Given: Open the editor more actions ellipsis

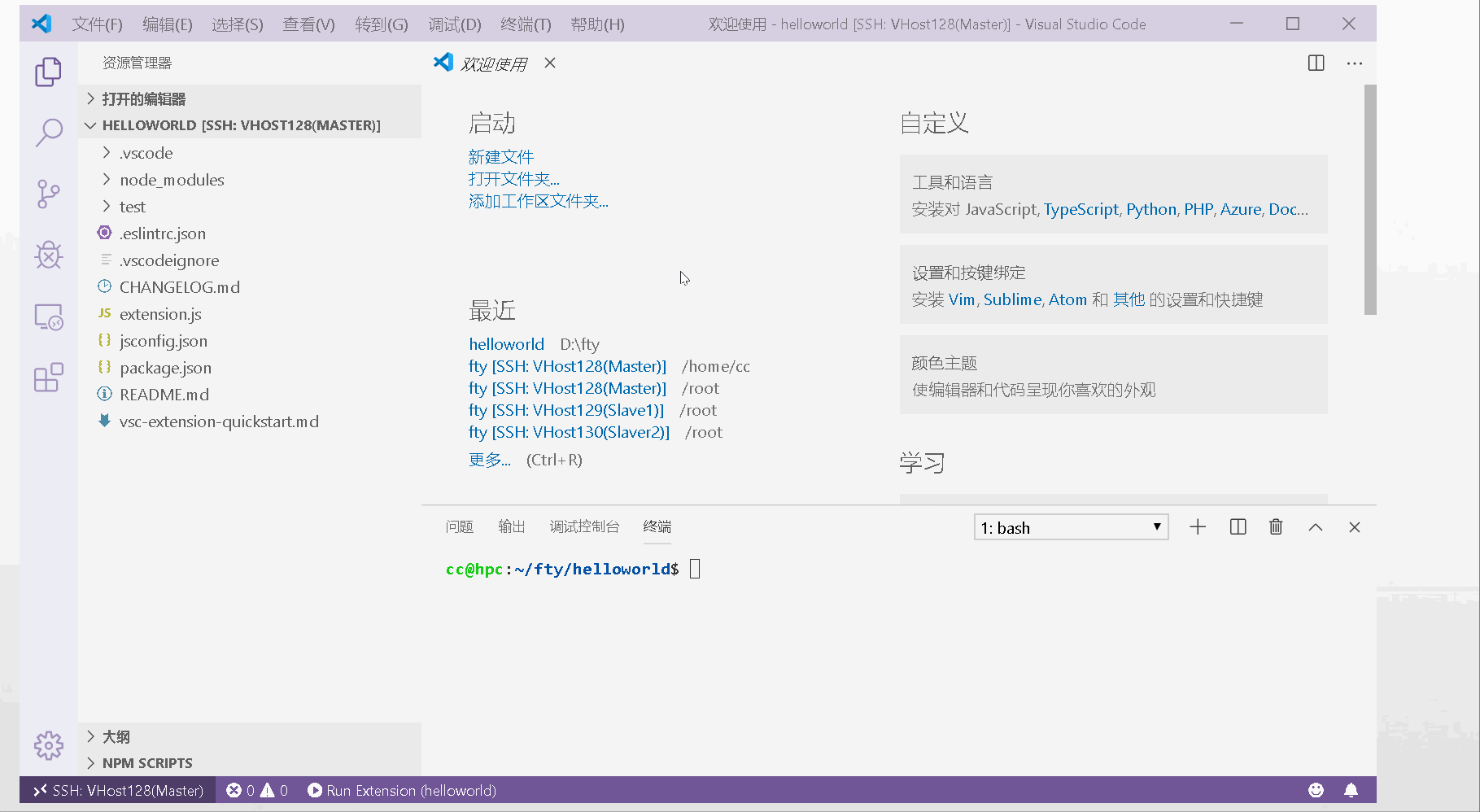Looking at the screenshot, I should coord(1354,63).
